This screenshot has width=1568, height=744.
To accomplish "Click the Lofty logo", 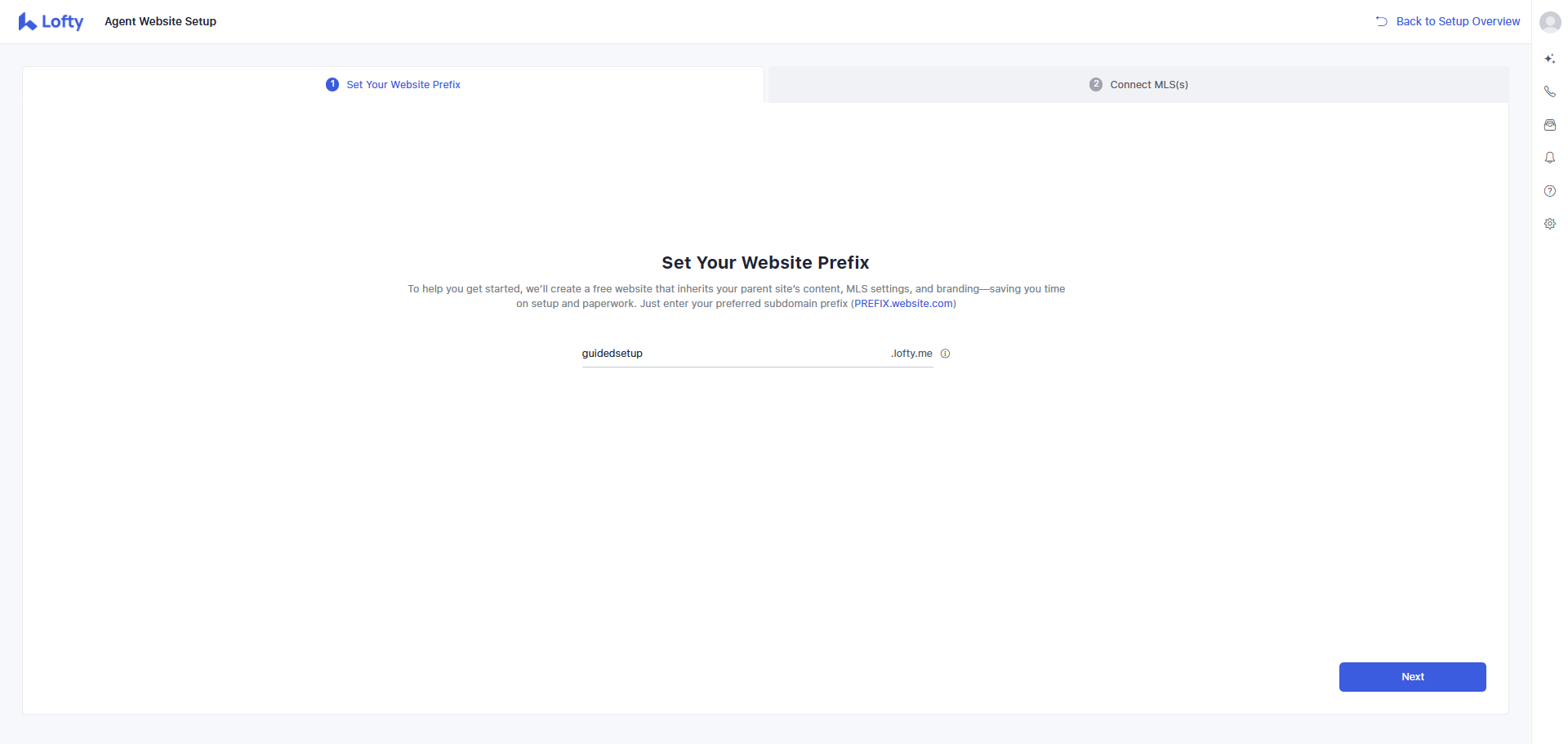I will click(x=51, y=21).
